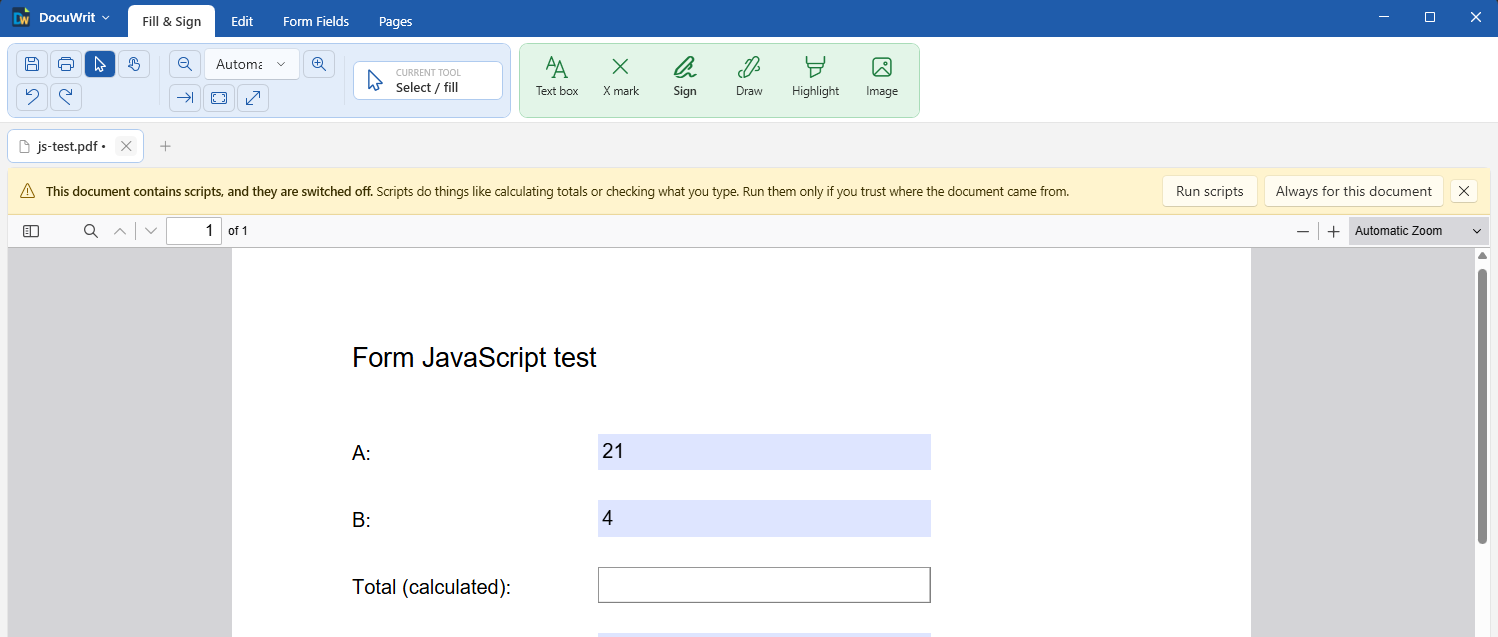Open the toolbar Automatic zoom dropdown

point(252,64)
